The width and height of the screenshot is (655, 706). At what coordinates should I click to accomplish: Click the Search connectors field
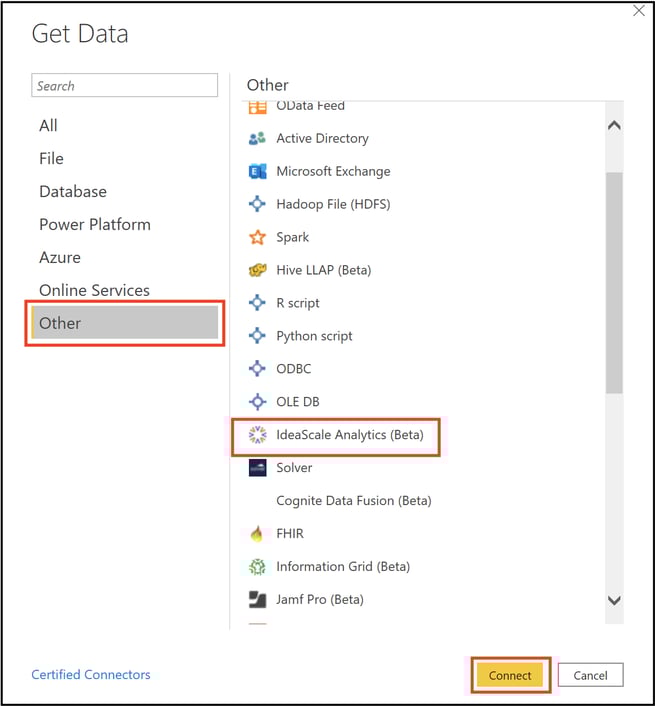click(x=125, y=85)
